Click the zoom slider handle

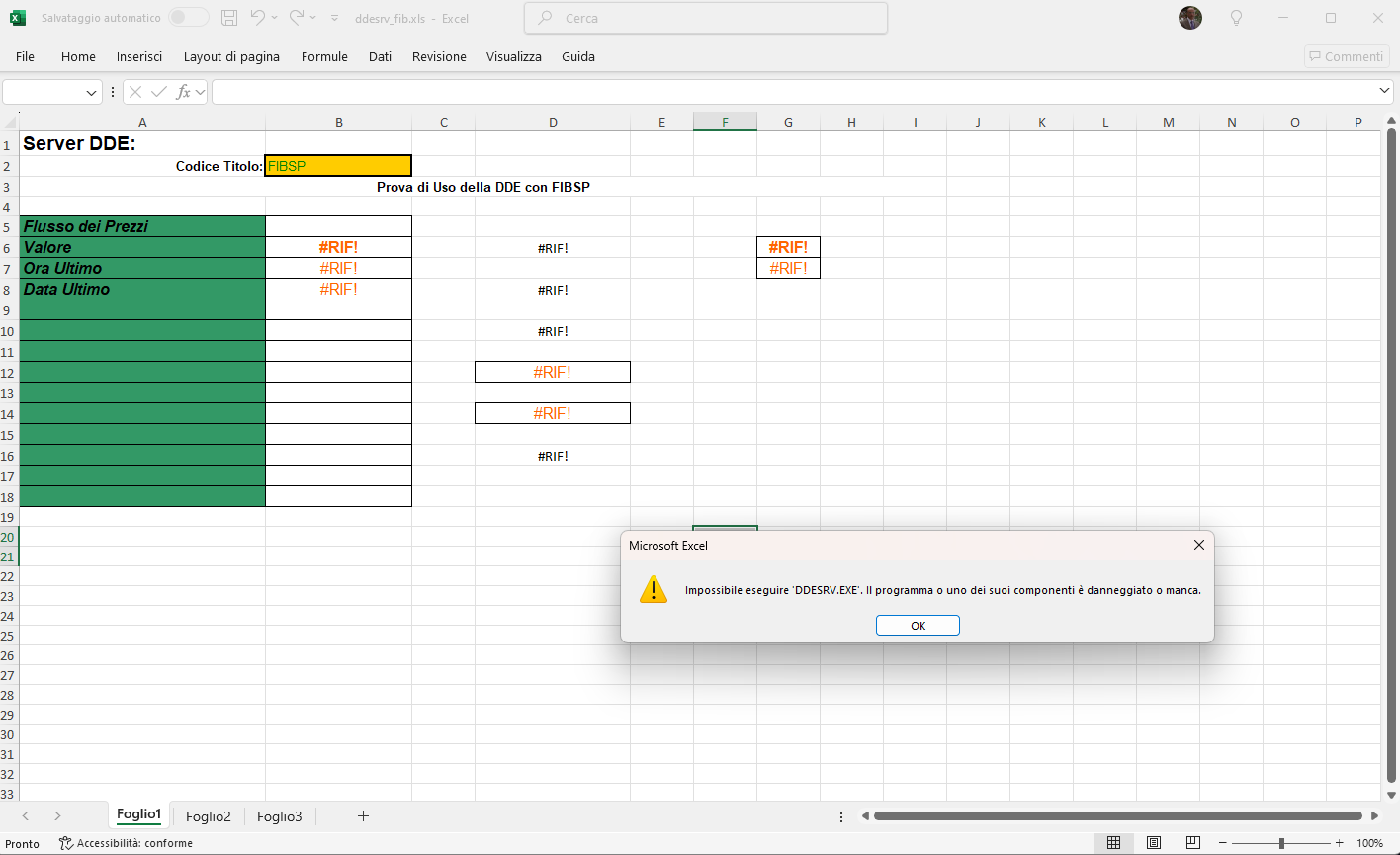click(x=1281, y=843)
